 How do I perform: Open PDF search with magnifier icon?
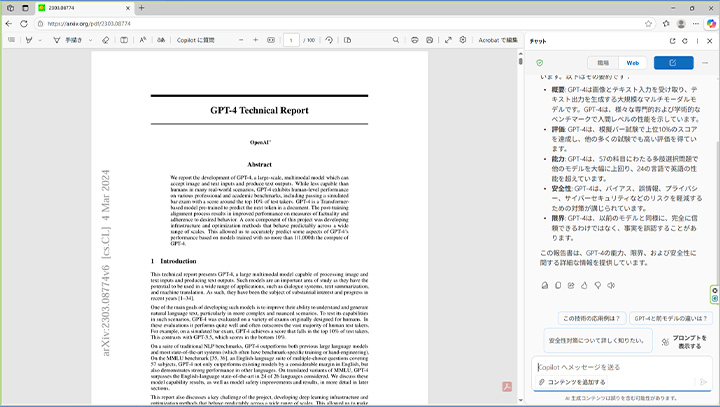396,40
